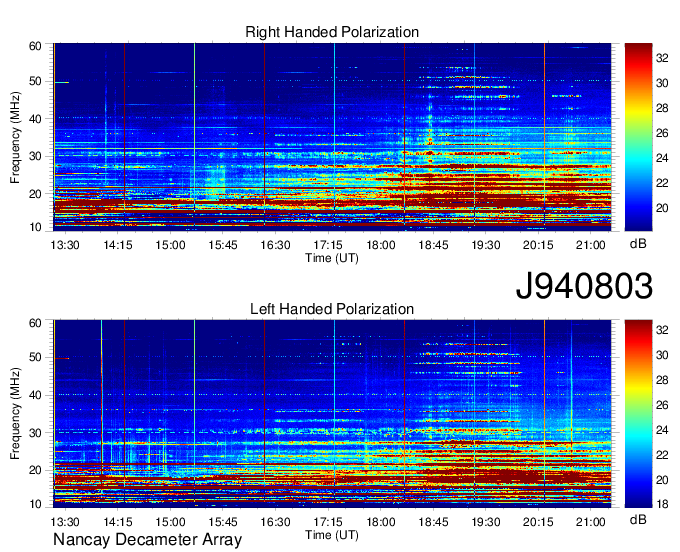Click the 'Left Handed Polarization' plot title
The image size is (680, 552).
coord(332,309)
